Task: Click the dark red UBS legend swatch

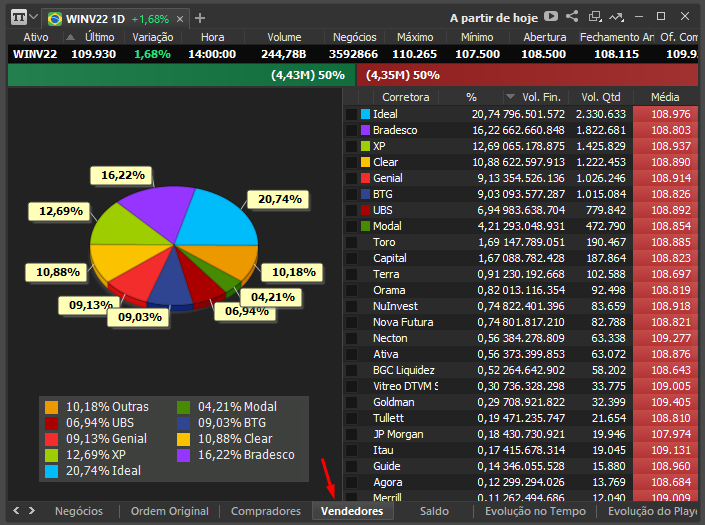Action: click(51, 423)
